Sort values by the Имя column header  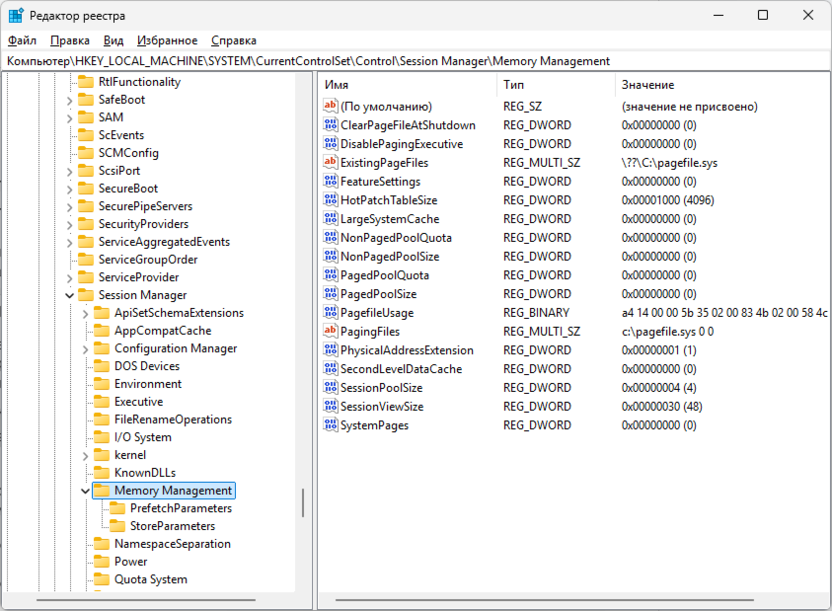pyautogui.click(x=409, y=84)
